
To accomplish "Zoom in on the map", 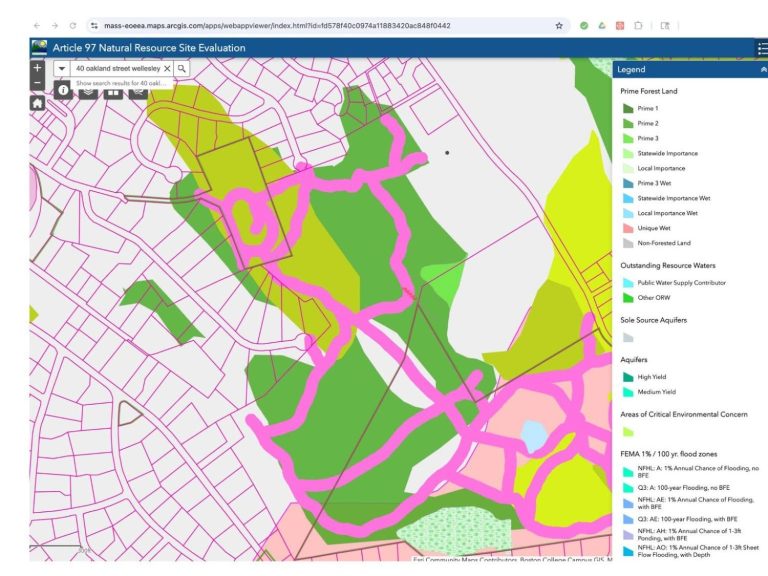I will pyautogui.click(x=38, y=68).
